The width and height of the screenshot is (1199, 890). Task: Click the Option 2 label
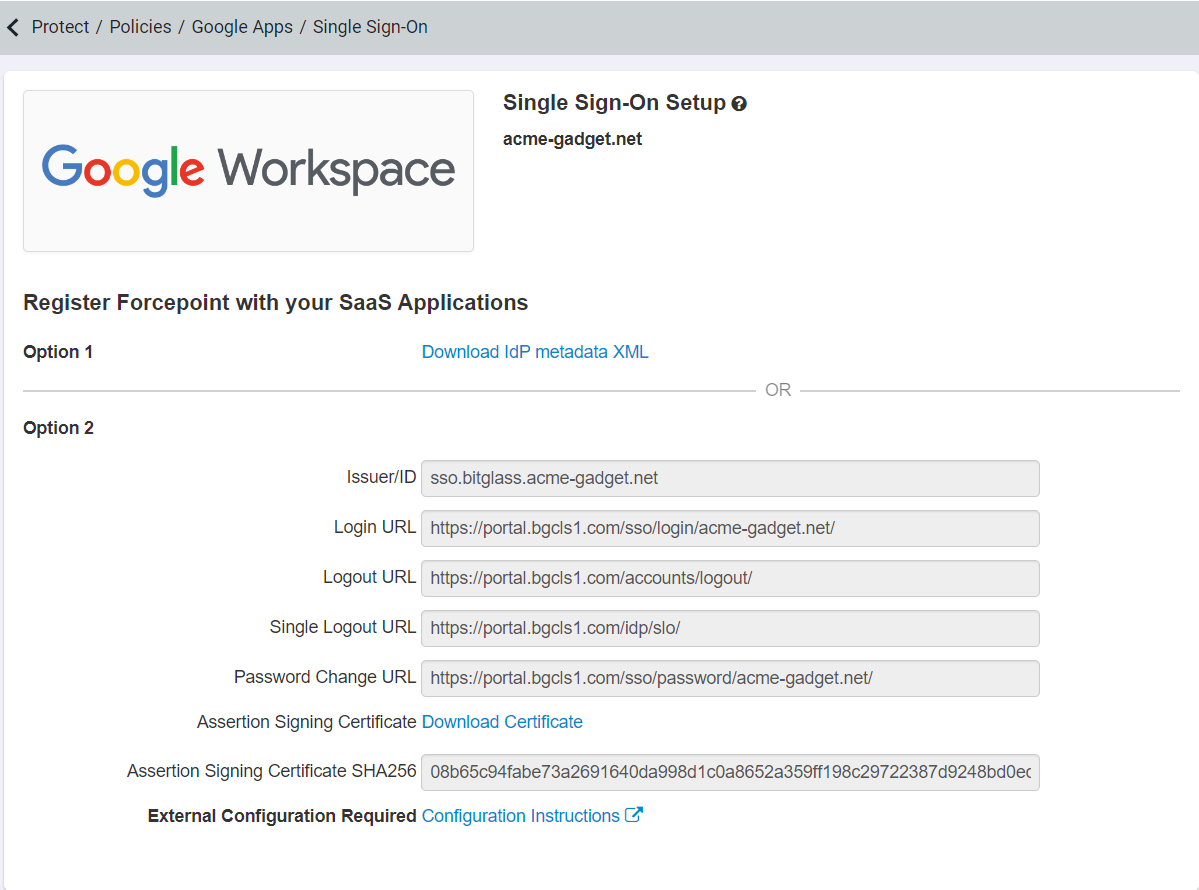tap(59, 427)
